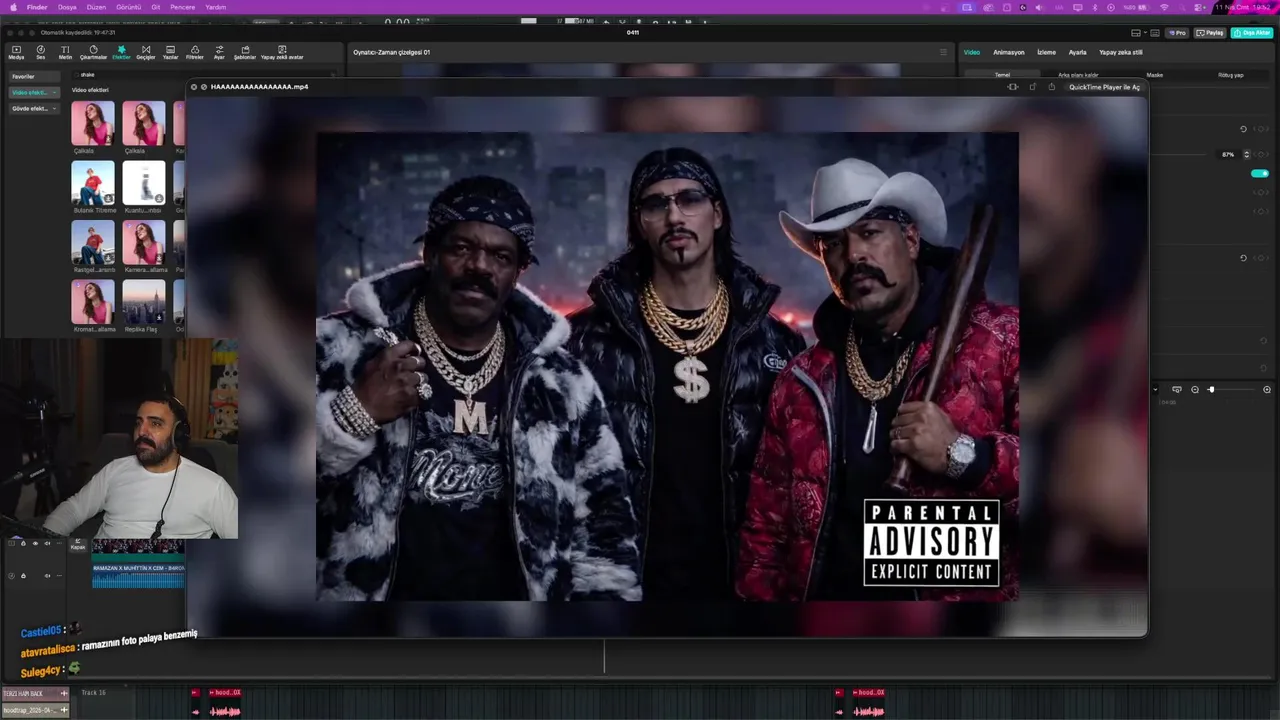Open the layout dropdown arrow near Pro
This screenshot has width=1280, height=720.
(x=1147, y=33)
